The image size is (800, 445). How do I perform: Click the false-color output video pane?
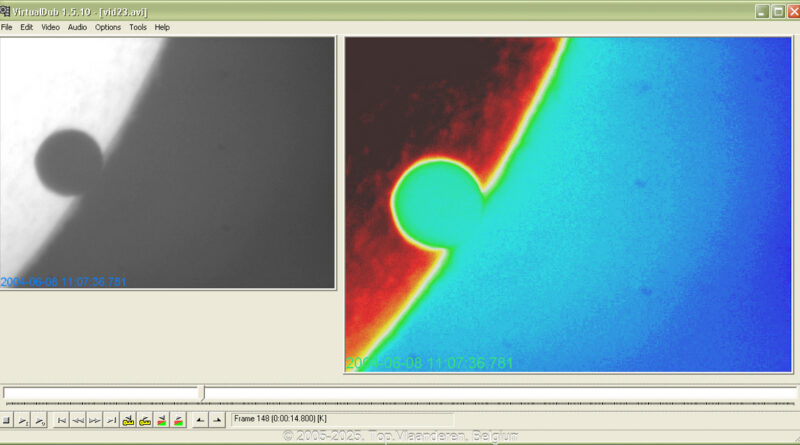point(568,205)
